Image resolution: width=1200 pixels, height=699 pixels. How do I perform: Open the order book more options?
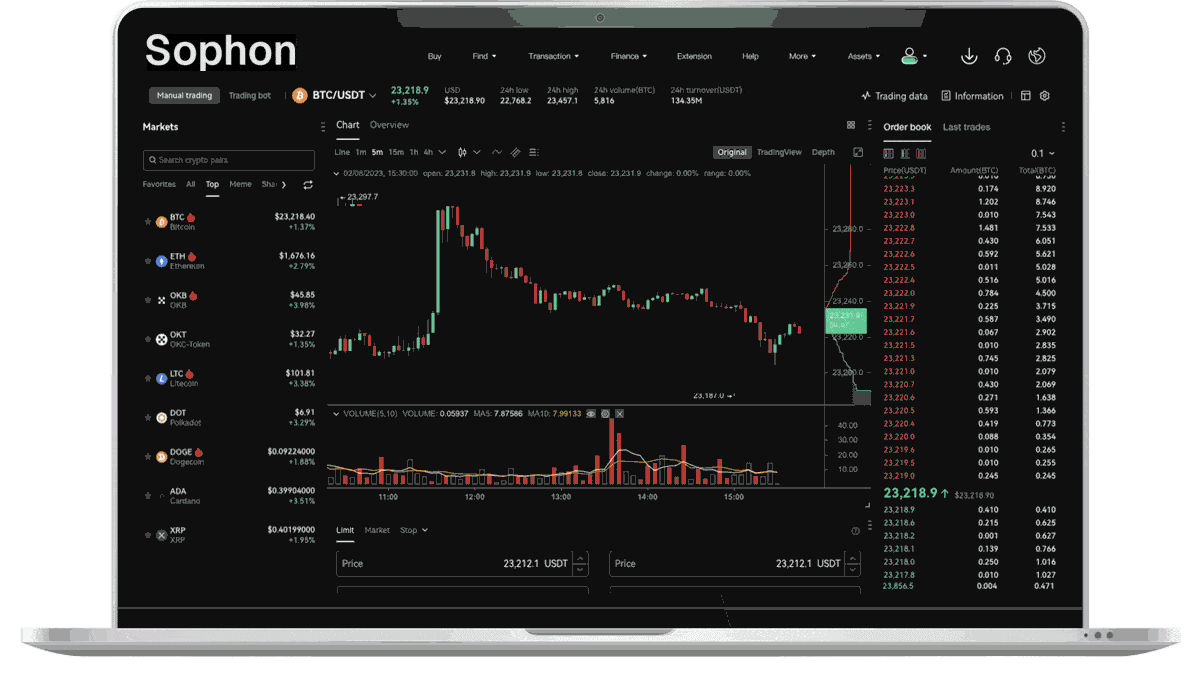click(x=1063, y=127)
